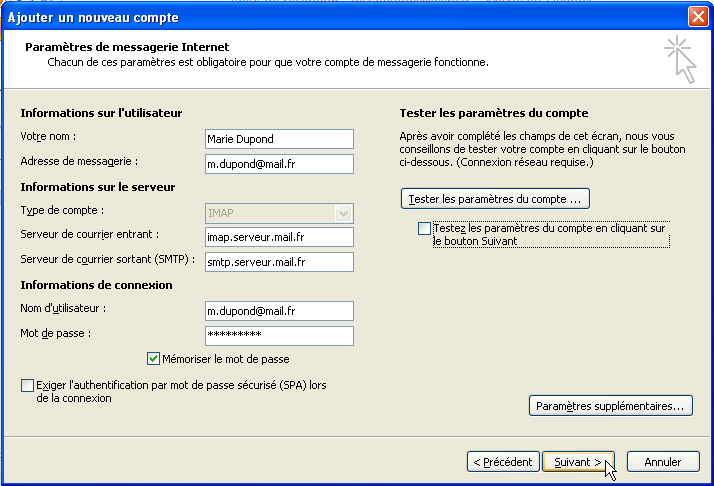Click the Mémoriser le mot de passe label
Image resolution: width=714 pixels, height=486 pixels.
click(x=226, y=359)
